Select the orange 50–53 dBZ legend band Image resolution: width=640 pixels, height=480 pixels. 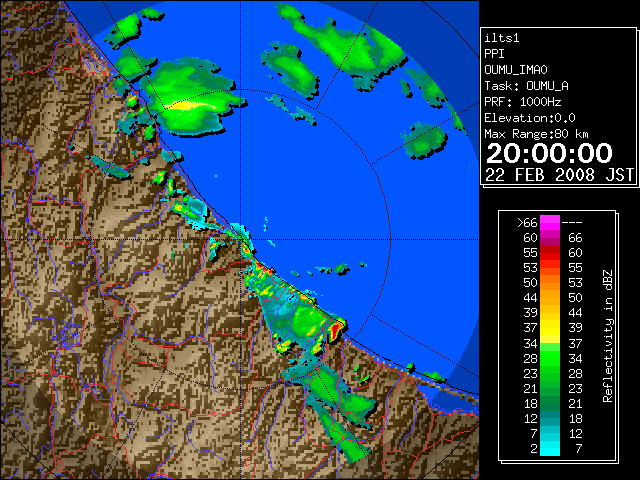pyautogui.click(x=550, y=282)
